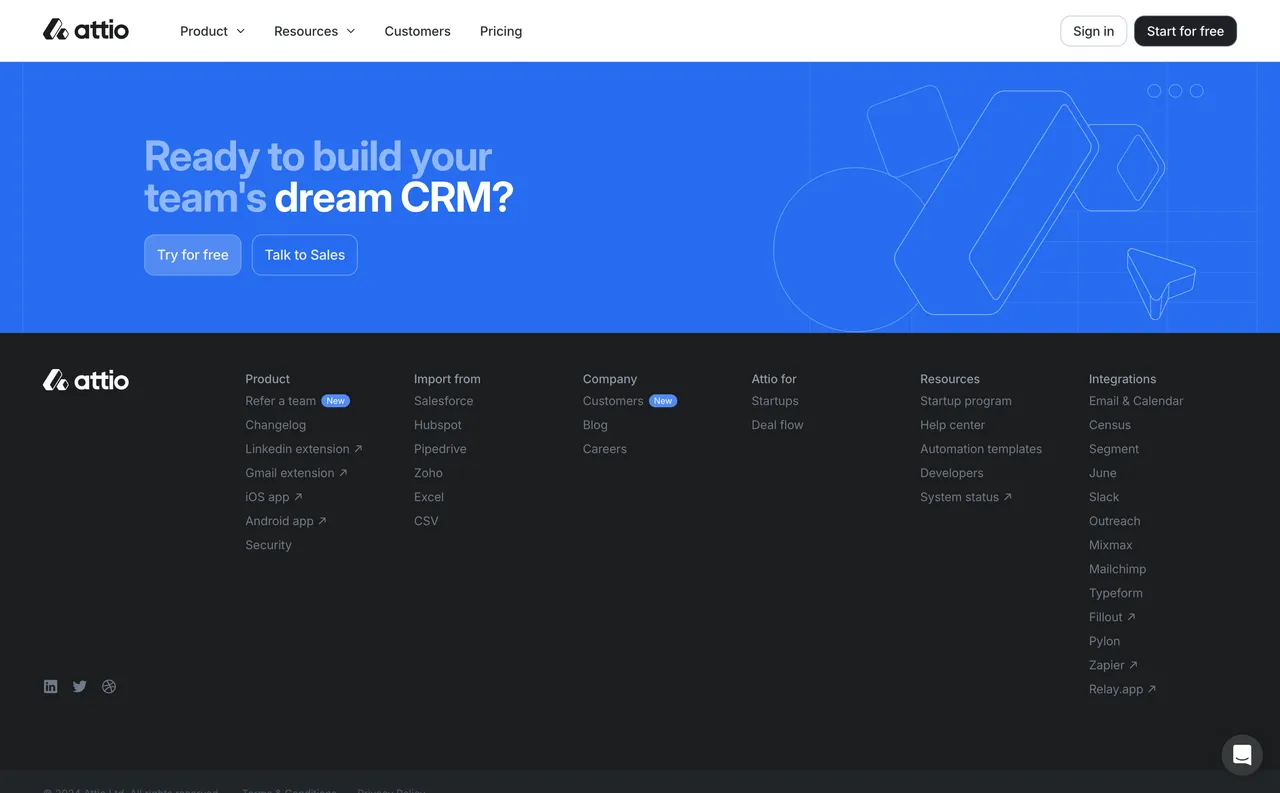Click the Start for free button

pos(1185,31)
